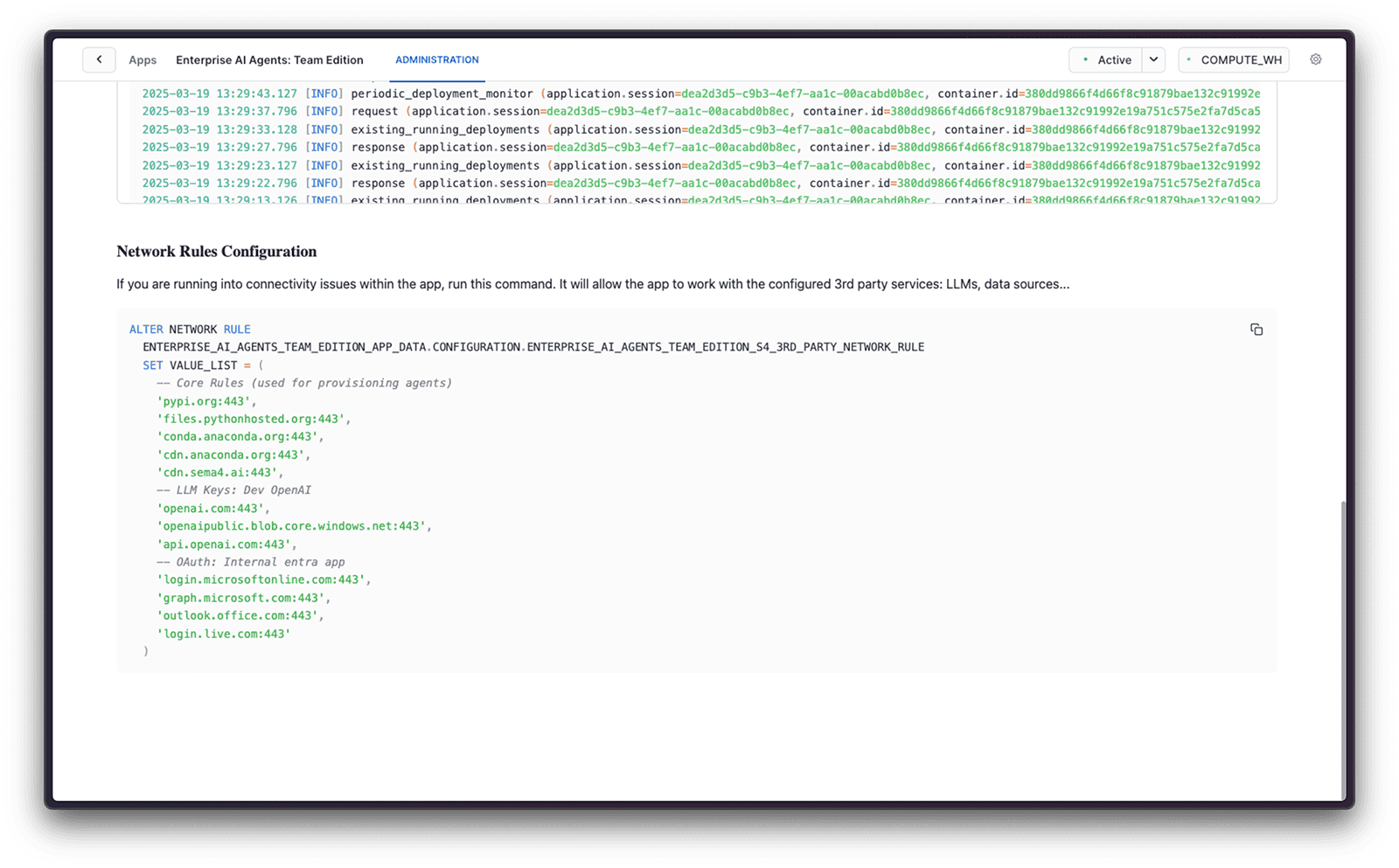The height and width of the screenshot is (868, 1399).
Task: Copy the ALTER NETWORK RULE code snippet
Action: 1256,329
